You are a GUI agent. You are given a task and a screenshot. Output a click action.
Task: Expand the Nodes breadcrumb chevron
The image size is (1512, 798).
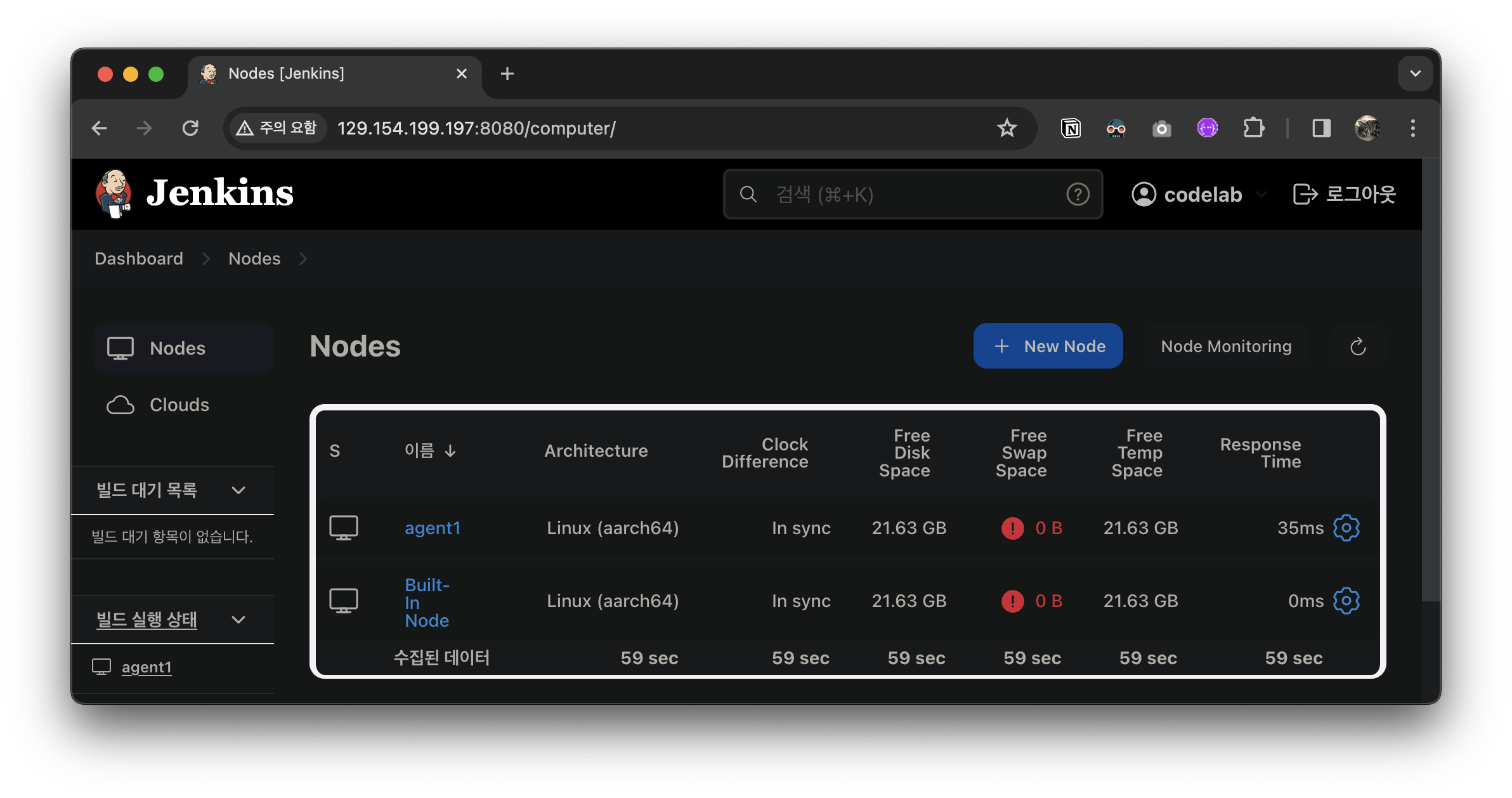303,259
